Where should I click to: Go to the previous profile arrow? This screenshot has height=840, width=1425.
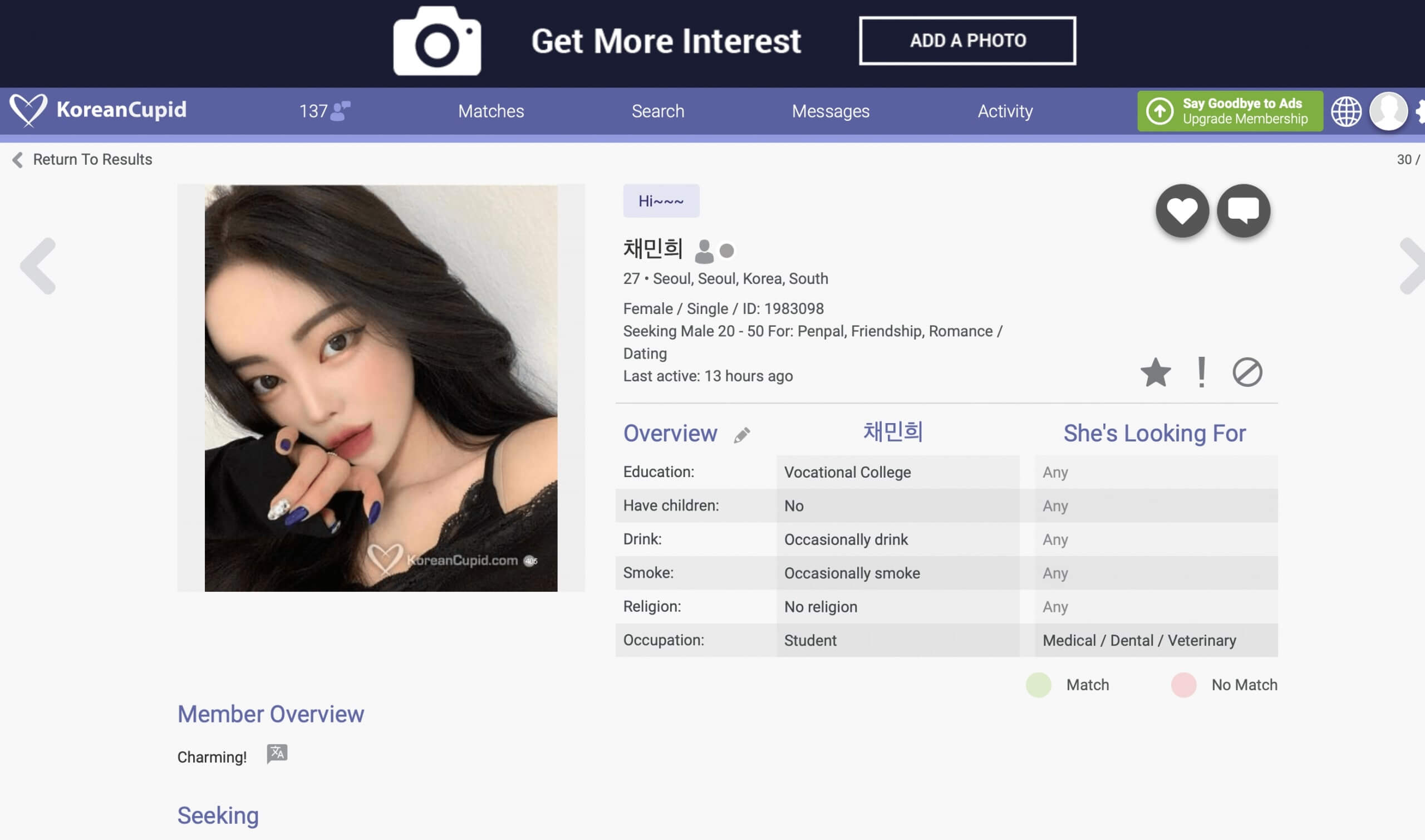point(38,266)
